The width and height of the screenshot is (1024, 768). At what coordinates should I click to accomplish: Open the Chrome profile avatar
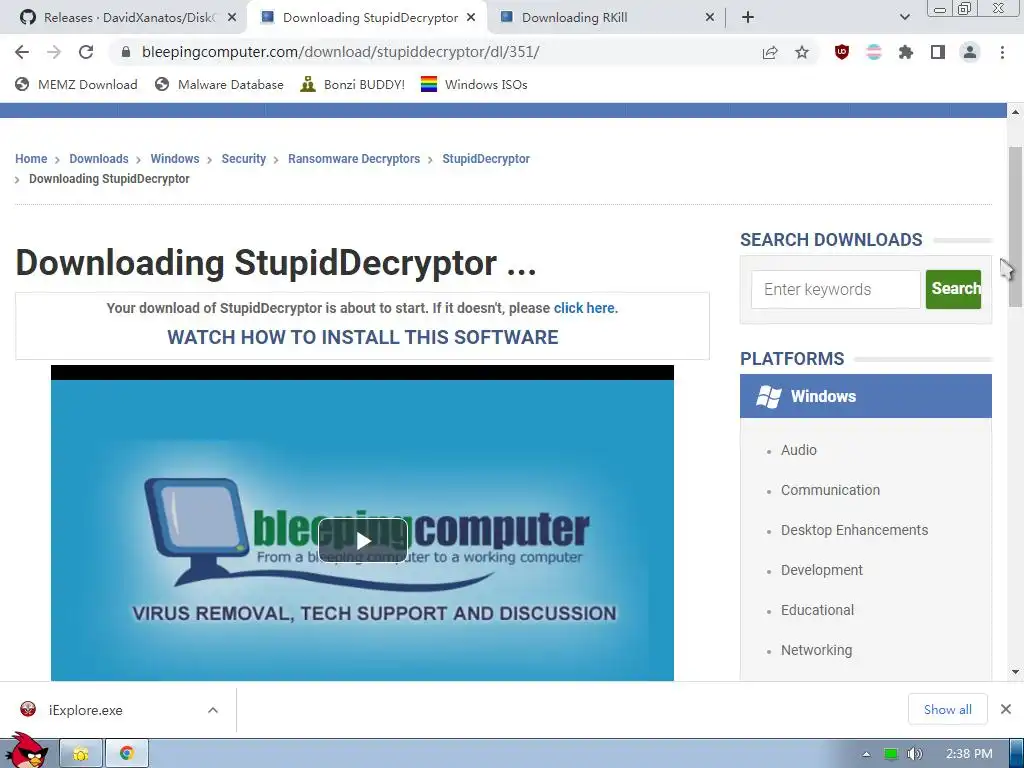(970, 52)
